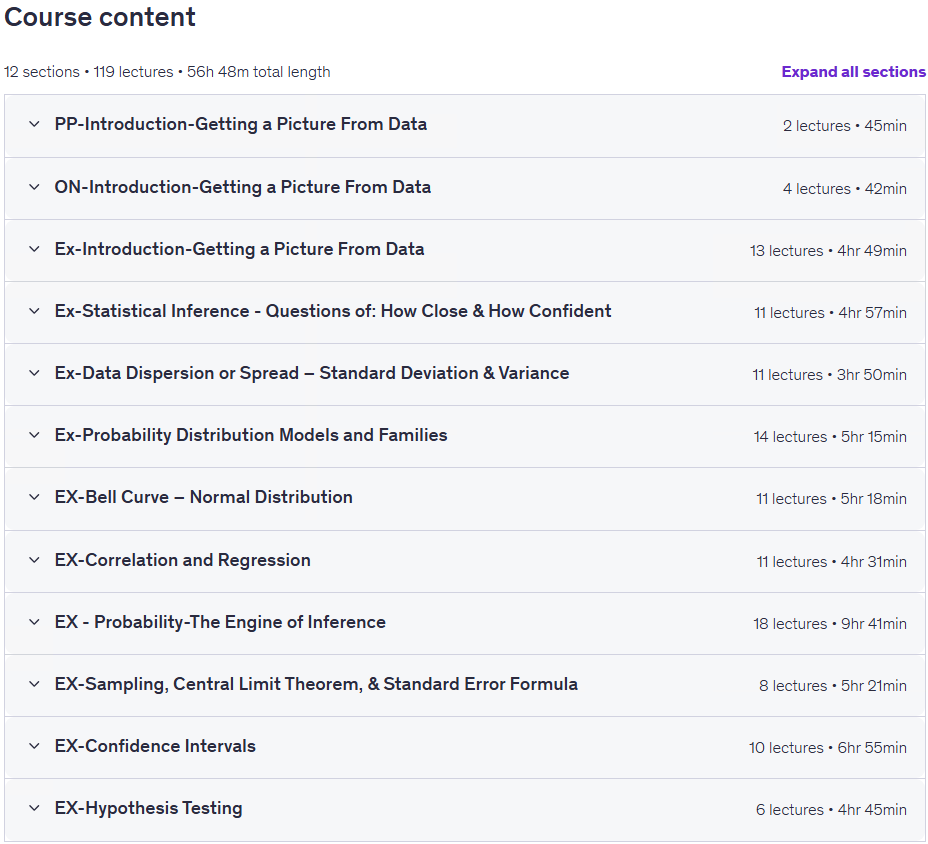Expand the EX-Correlation and Regression chevron
Screen dimensions: 928x844
pyautogui.click(x=34, y=560)
